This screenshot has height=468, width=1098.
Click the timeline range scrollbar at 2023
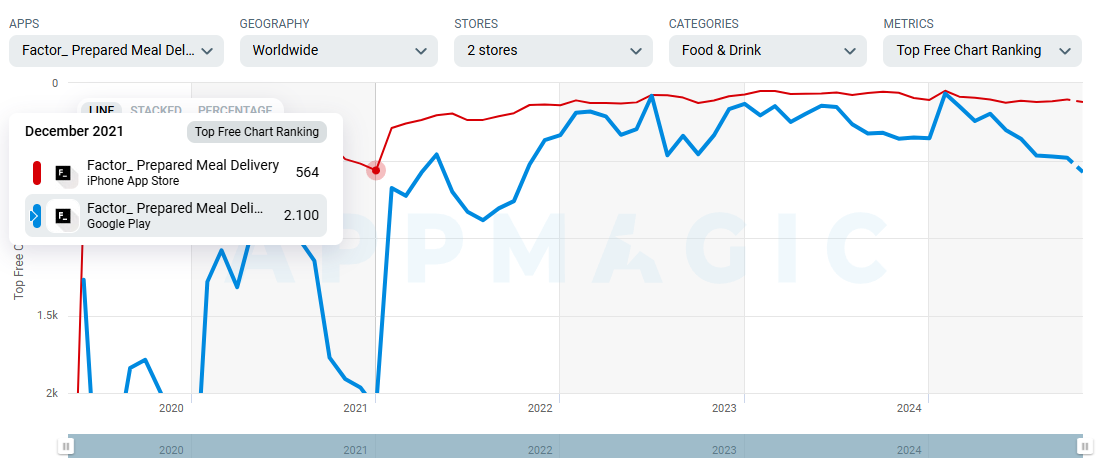(x=724, y=450)
